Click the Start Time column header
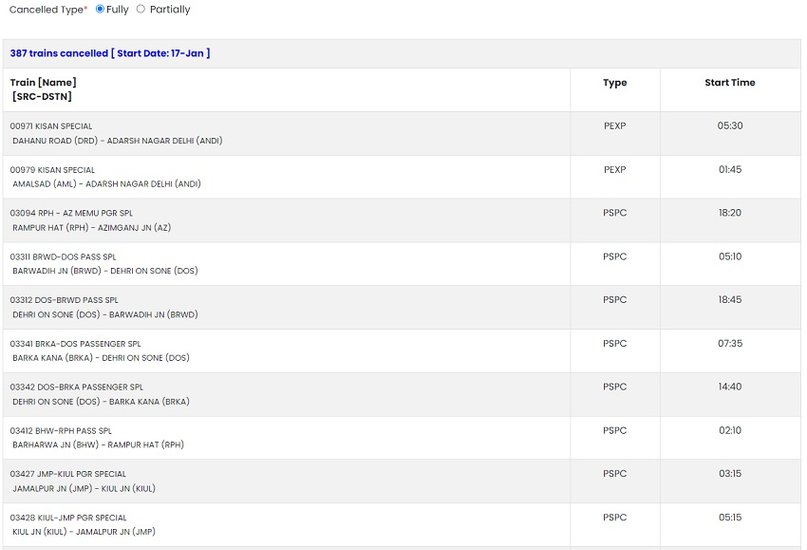The image size is (807, 550). click(x=730, y=82)
